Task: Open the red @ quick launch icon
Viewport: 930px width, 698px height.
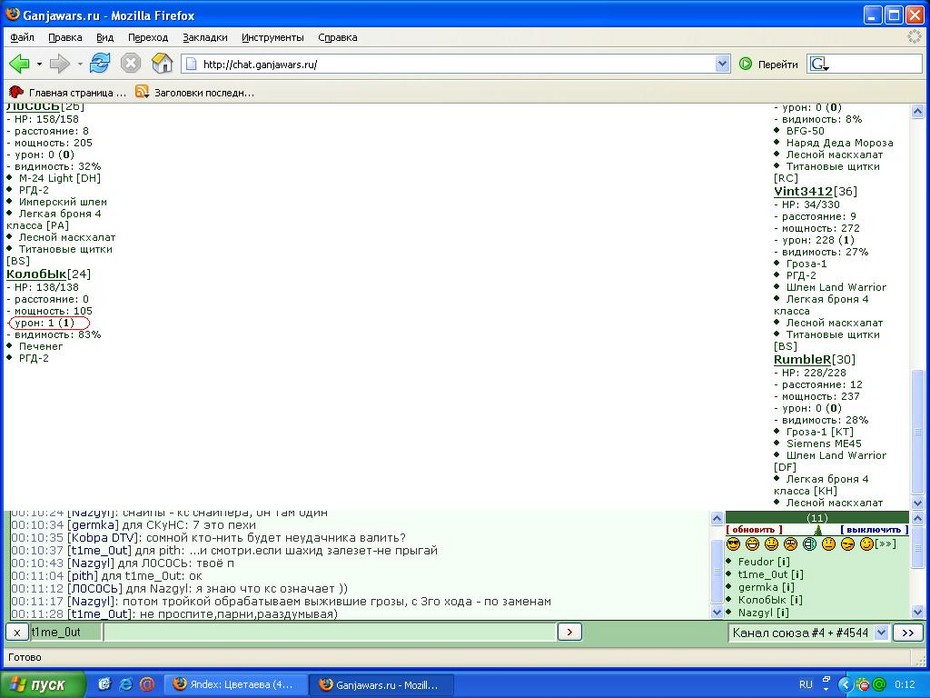Action: 147,684
